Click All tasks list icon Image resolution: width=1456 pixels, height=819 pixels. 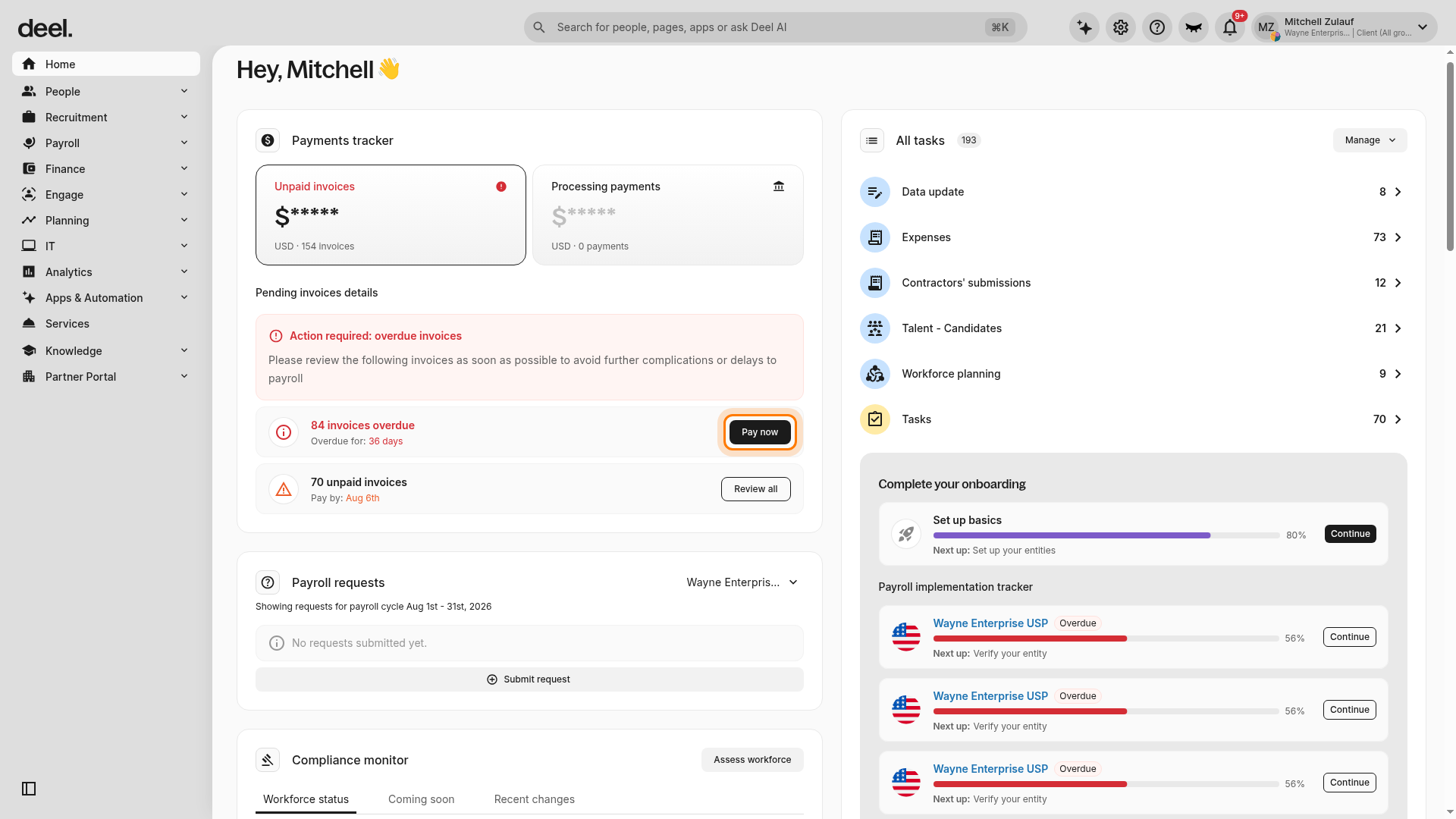(x=872, y=140)
